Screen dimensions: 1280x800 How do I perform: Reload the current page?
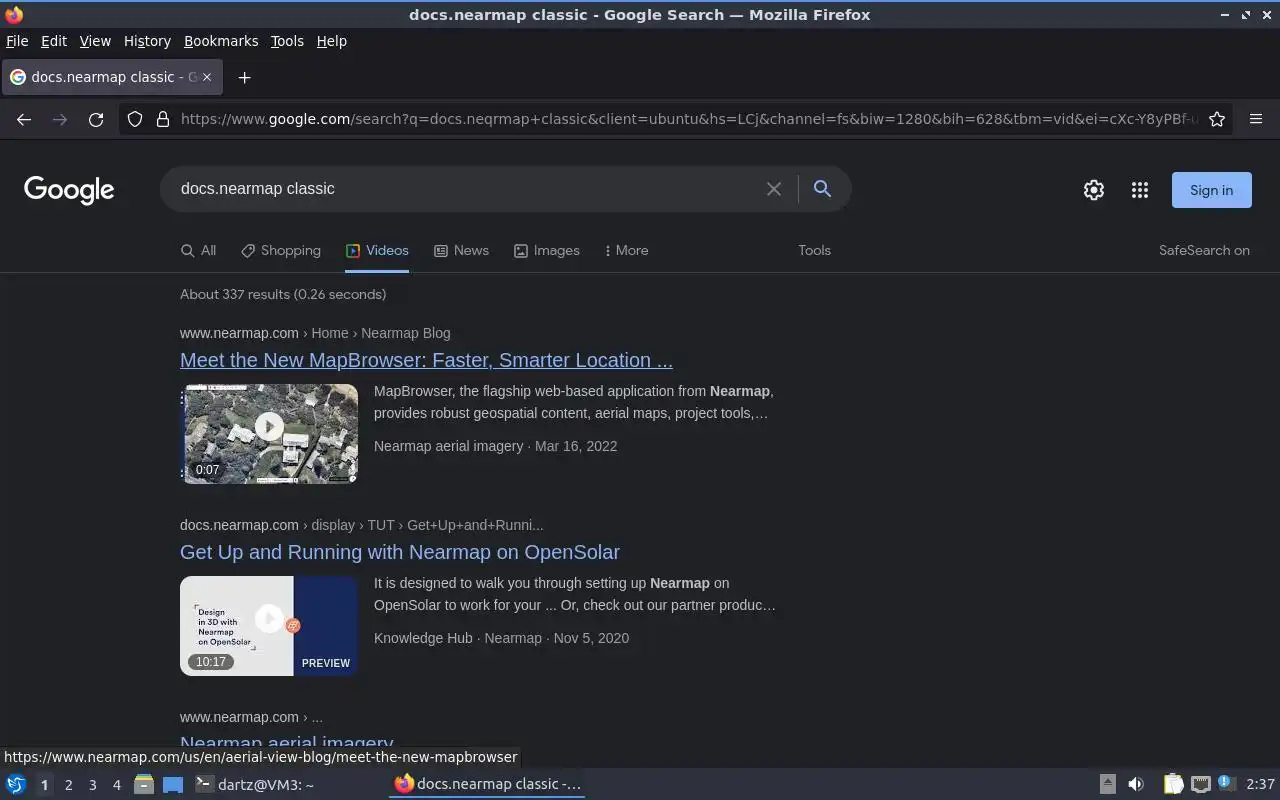point(96,119)
